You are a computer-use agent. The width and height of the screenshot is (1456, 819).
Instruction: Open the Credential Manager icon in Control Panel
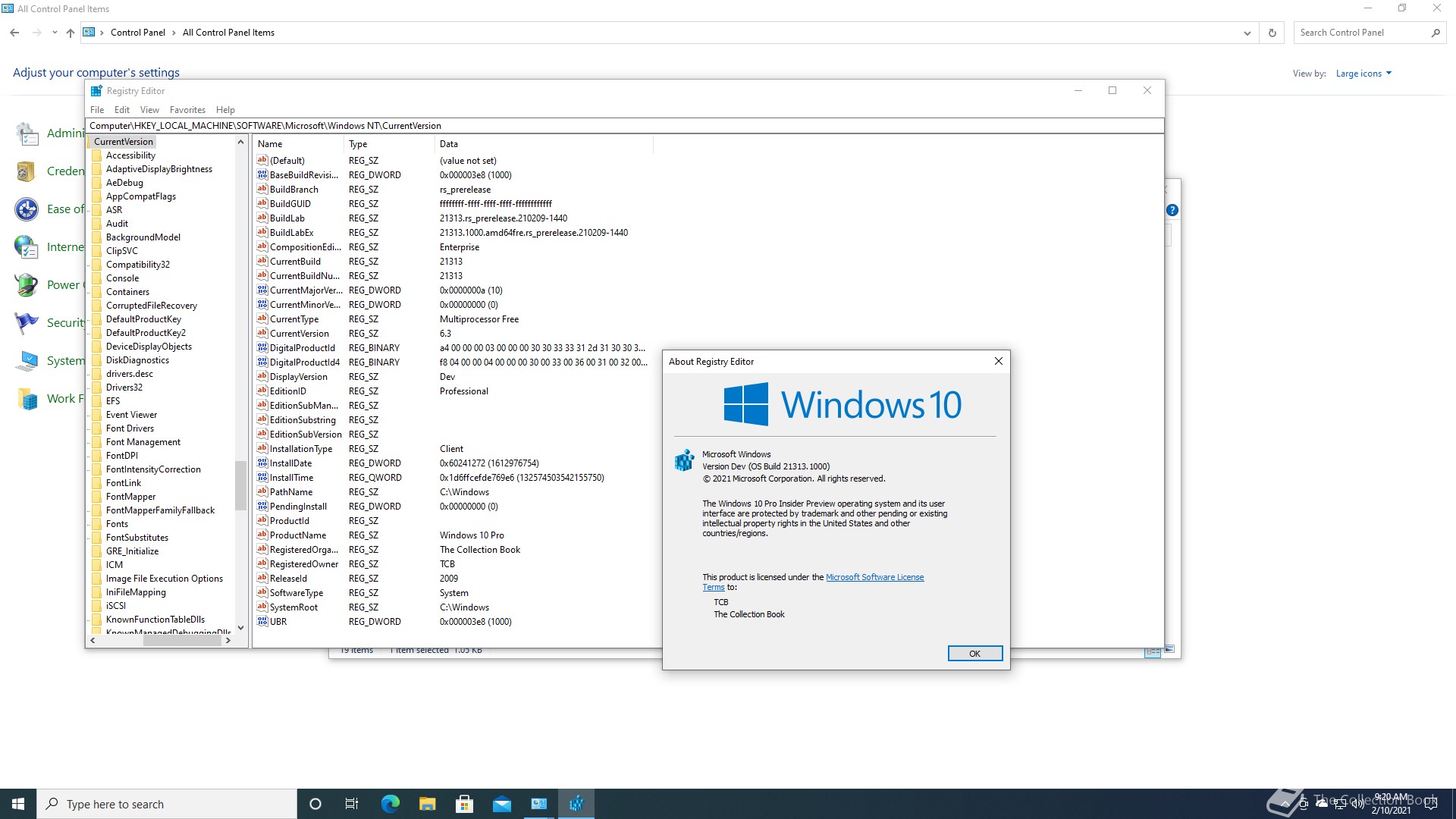[27, 171]
